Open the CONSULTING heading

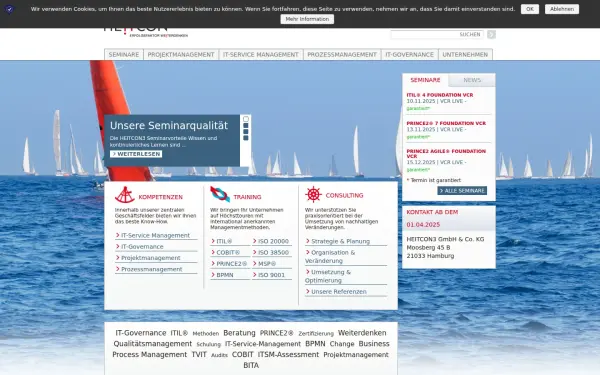[344, 196]
